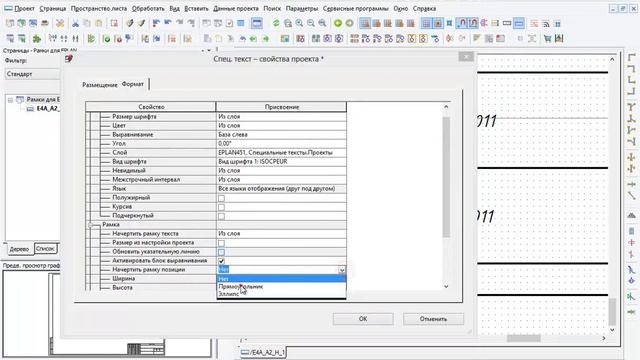The height and width of the screenshot is (360, 640).
Task: Click the scissors Cut icon in toolbar
Action: (75, 23)
